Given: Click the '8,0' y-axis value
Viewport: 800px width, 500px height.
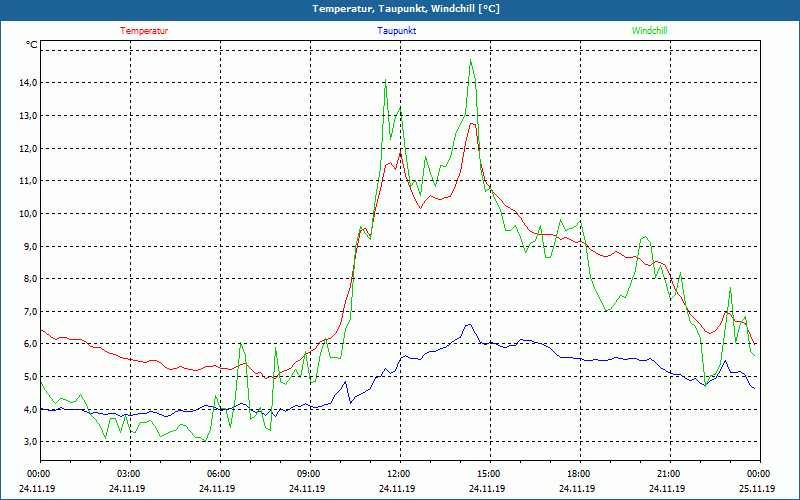Looking at the screenshot, I should point(31,279).
